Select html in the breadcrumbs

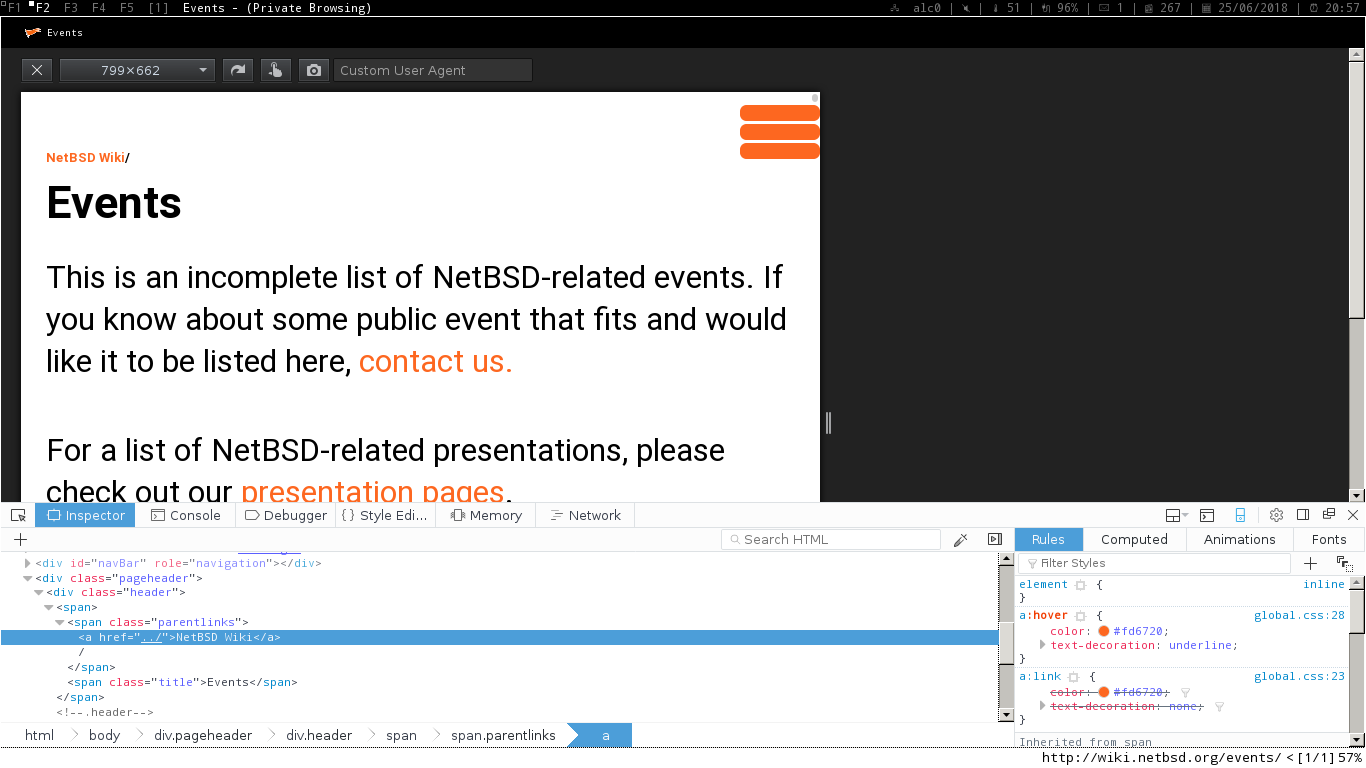click(x=39, y=735)
